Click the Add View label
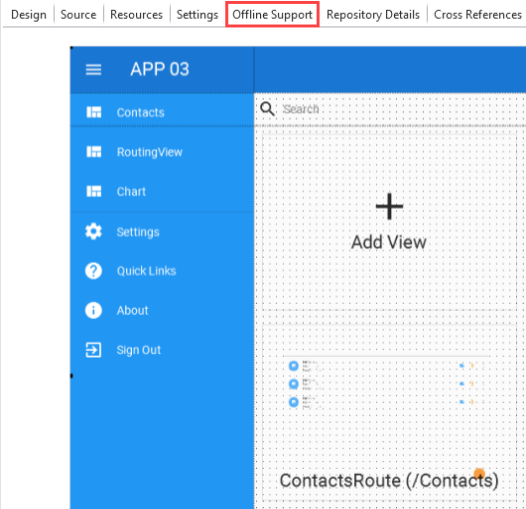This screenshot has width=526, height=509. click(388, 242)
